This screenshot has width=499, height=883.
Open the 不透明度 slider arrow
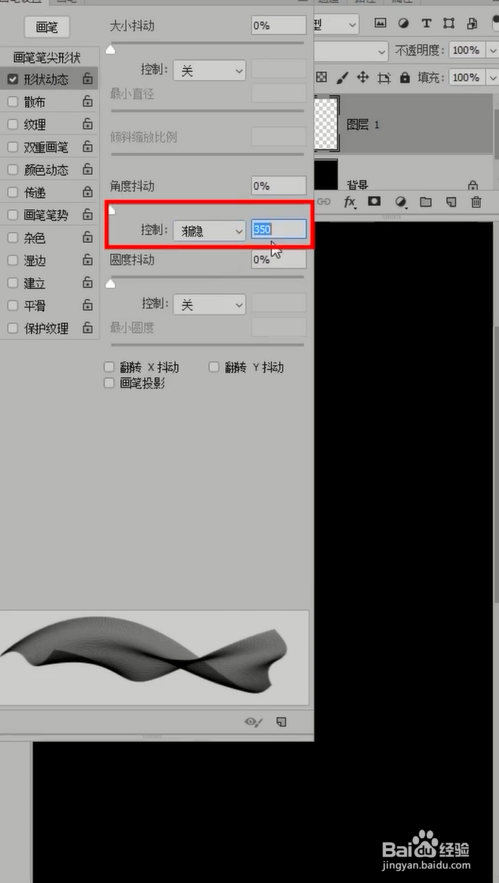click(x=492, y=50)
